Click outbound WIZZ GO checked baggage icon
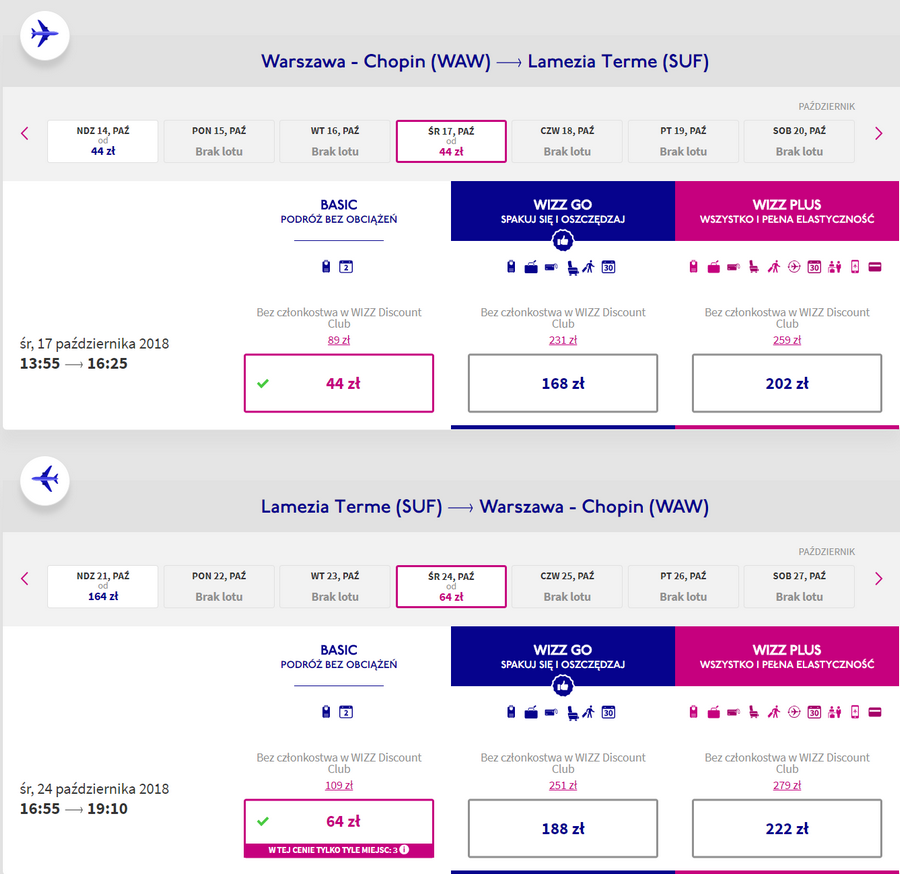The width and height of the screenshot is (900, 874). (x=531, y=267)
